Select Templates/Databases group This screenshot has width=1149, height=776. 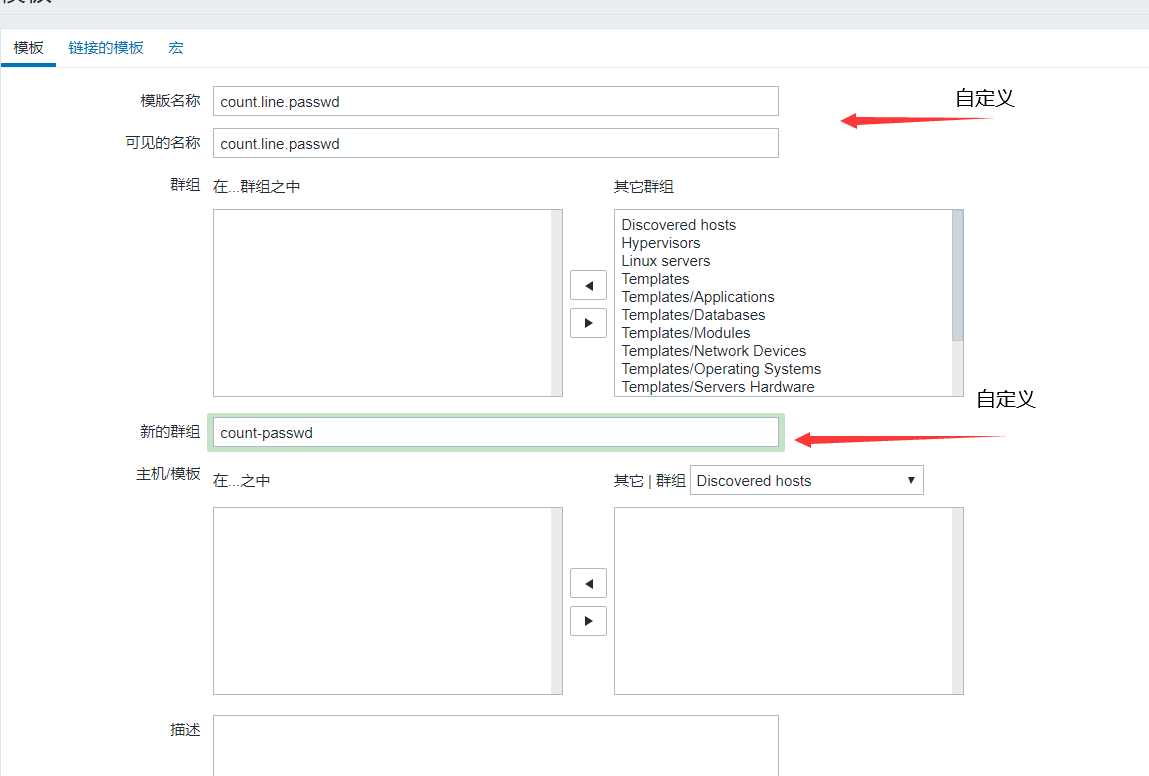click(x=693, y=315)
